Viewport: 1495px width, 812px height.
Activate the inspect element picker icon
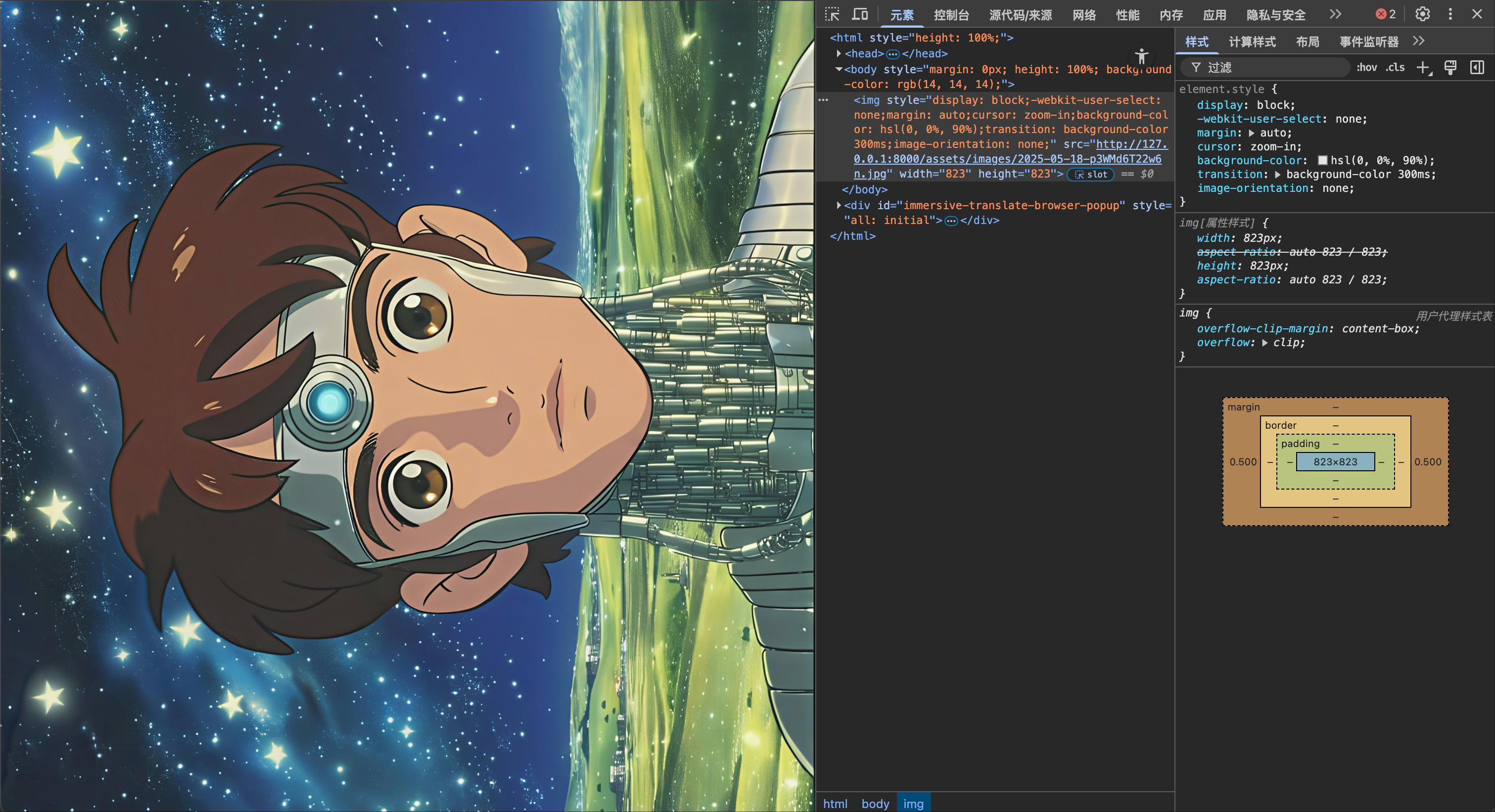[832, 14]
